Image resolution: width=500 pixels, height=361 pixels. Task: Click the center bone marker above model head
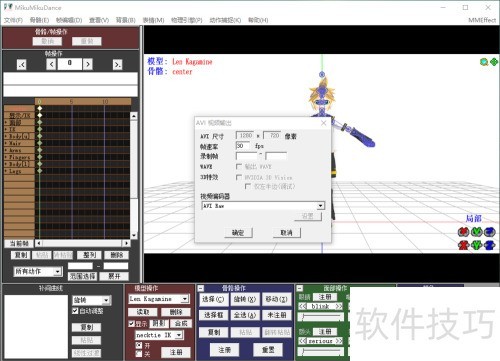click(x=322, y=74)
